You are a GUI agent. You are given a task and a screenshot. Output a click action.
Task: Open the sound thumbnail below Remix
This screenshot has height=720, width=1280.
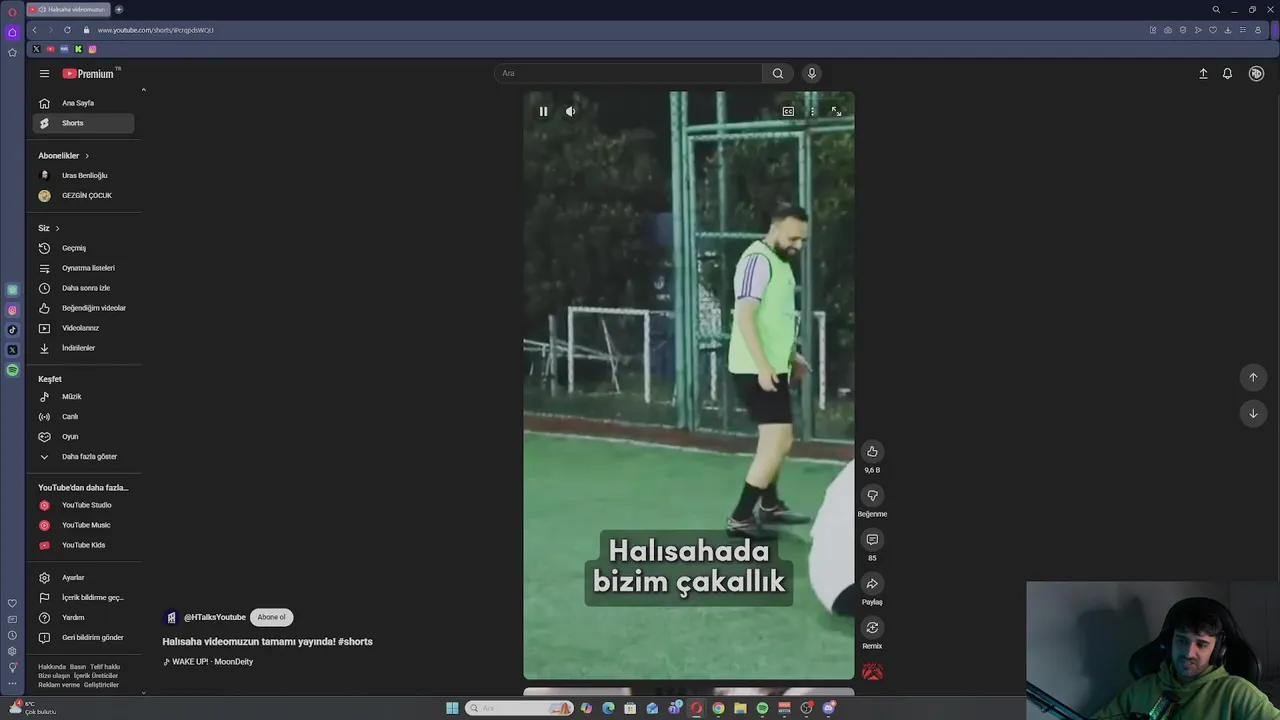point(872,671)
